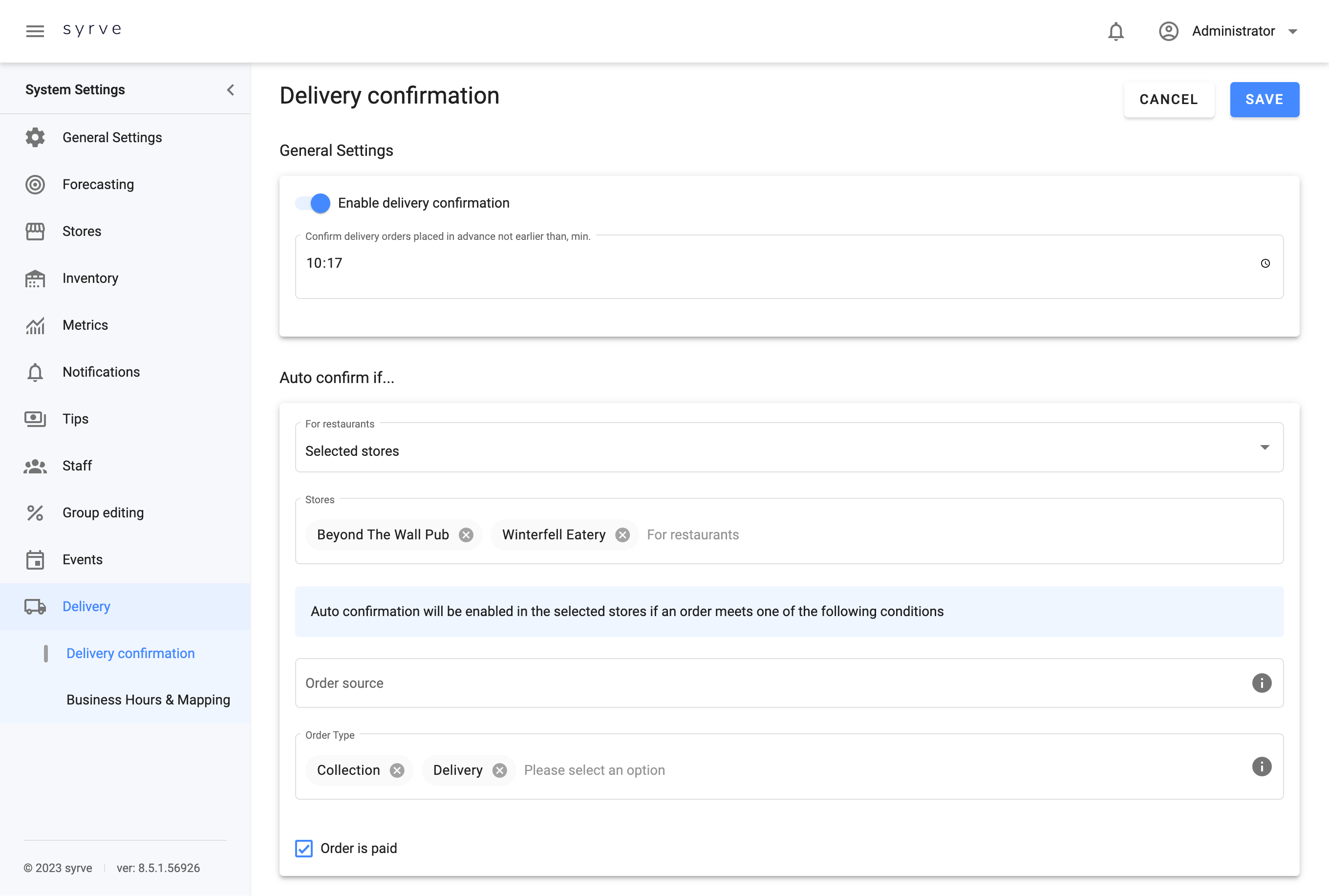Remove the Collection order type chip

(397, 770)
